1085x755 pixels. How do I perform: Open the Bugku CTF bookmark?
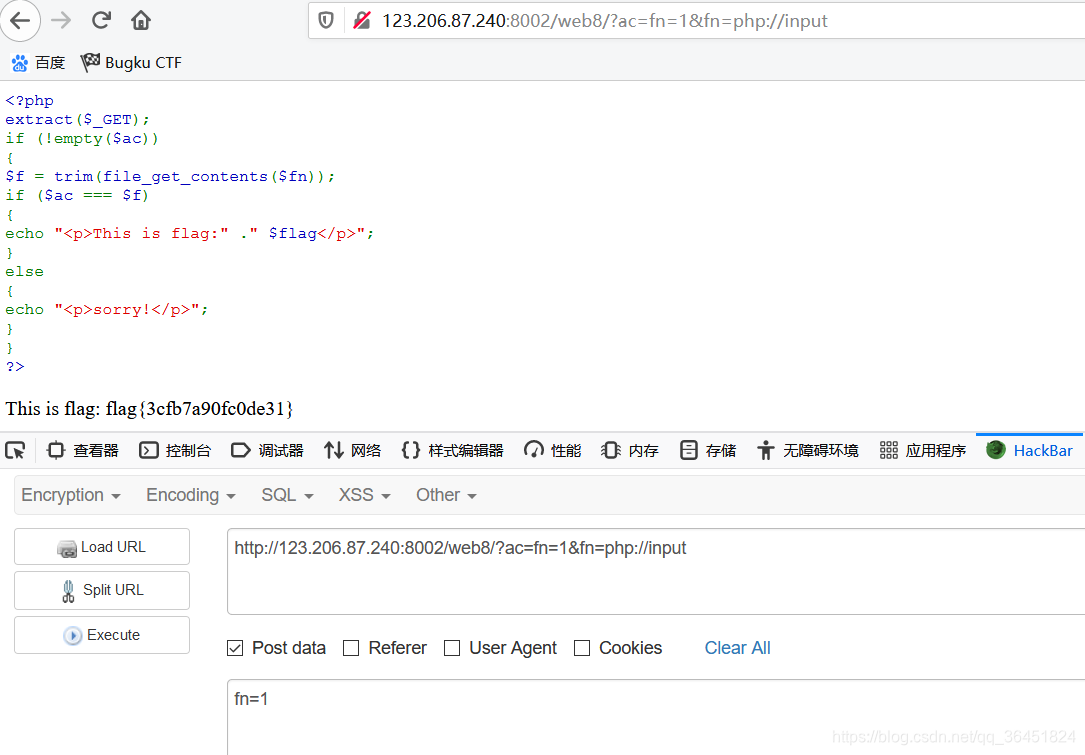(131, 63)
